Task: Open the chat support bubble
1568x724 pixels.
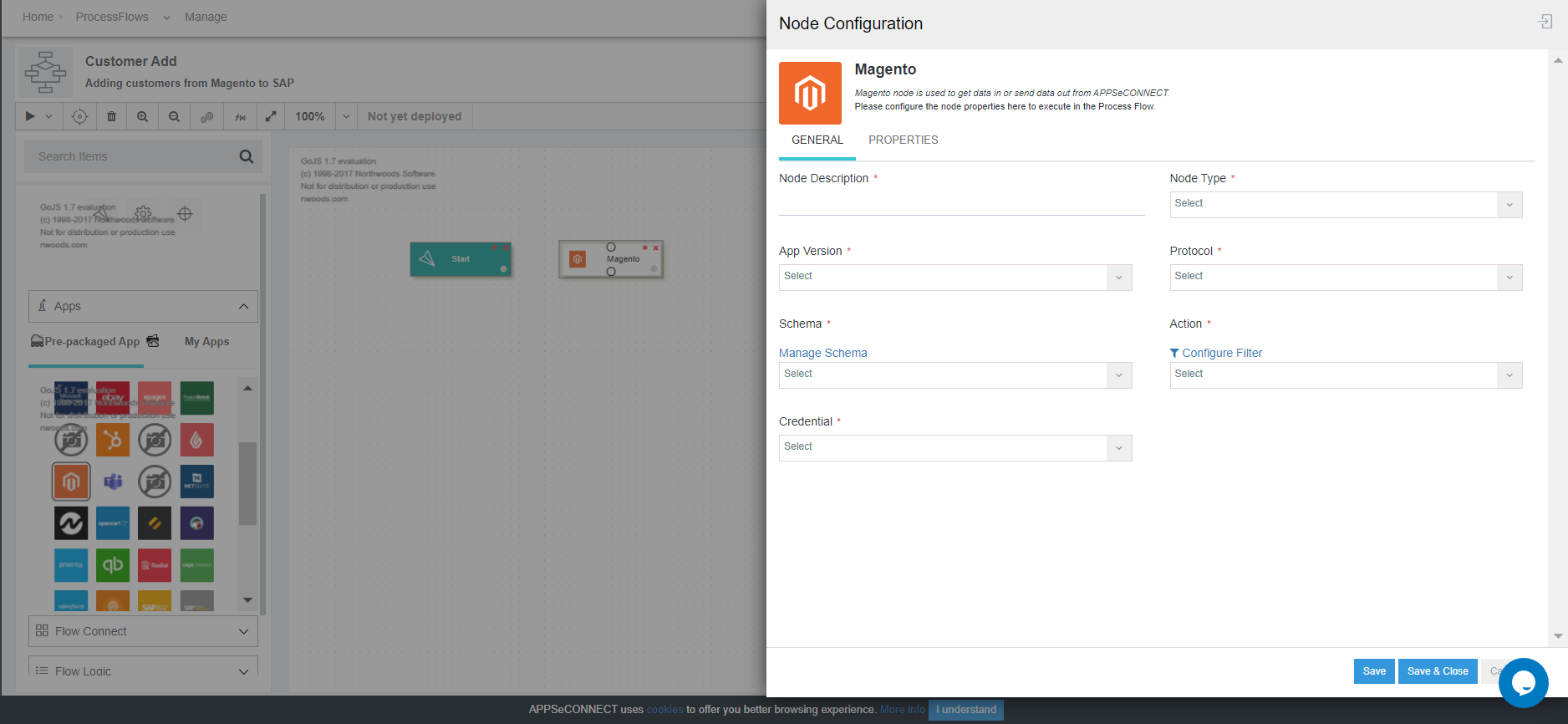Action: click(1524, 683)
